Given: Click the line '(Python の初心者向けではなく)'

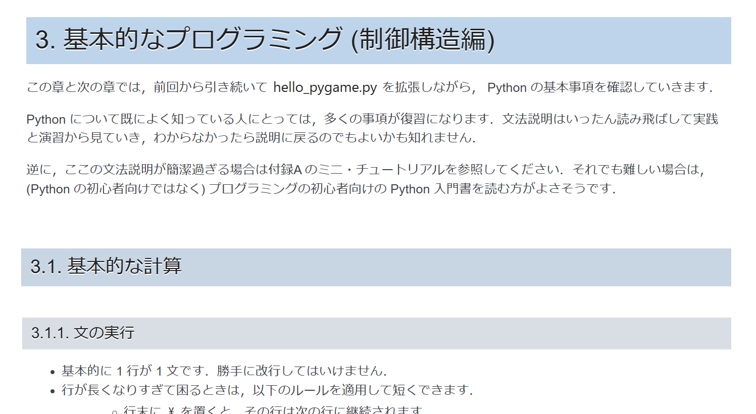Looking at the screenshot, I should (321, 188).
